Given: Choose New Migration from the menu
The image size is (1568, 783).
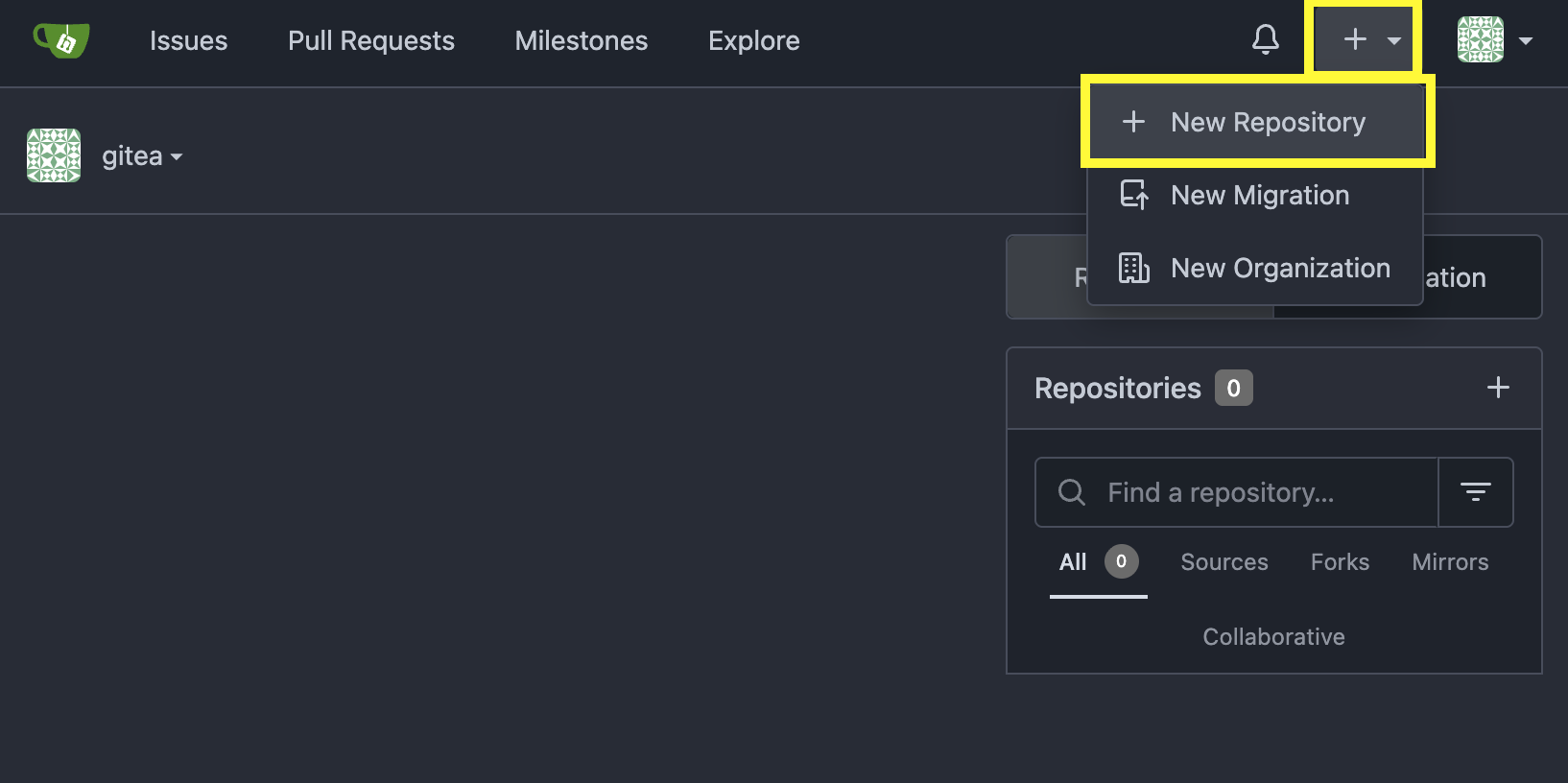Looking at the screenshot, I should 1258,195.
